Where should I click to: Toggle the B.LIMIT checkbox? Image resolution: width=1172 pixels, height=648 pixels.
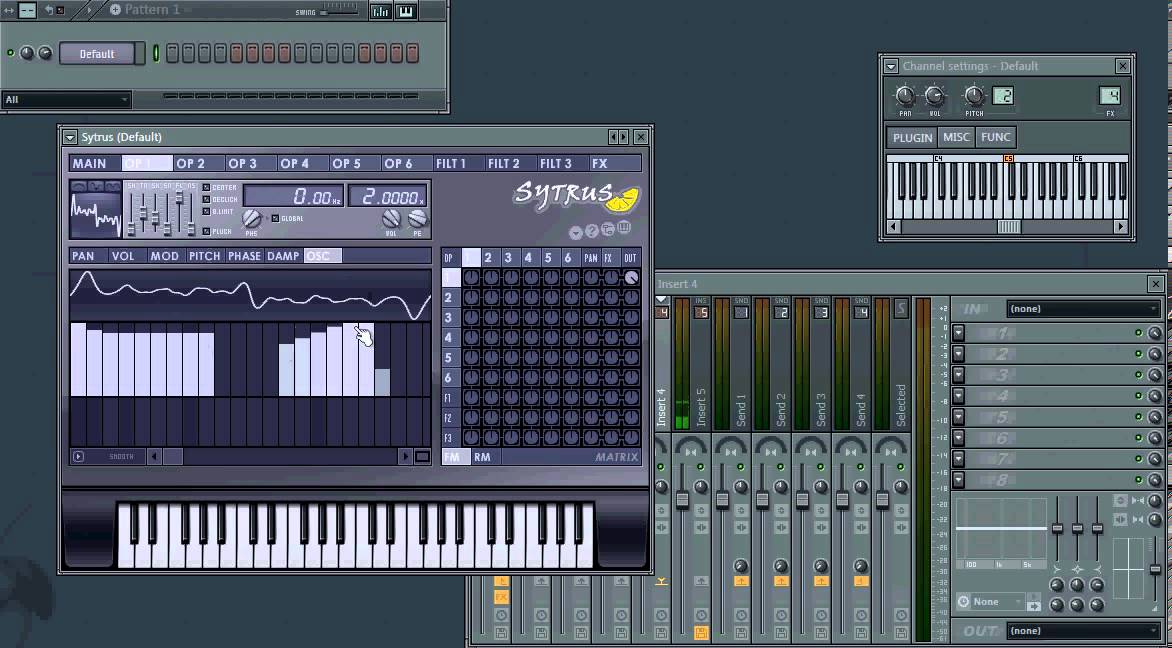[x=206, y=212]
